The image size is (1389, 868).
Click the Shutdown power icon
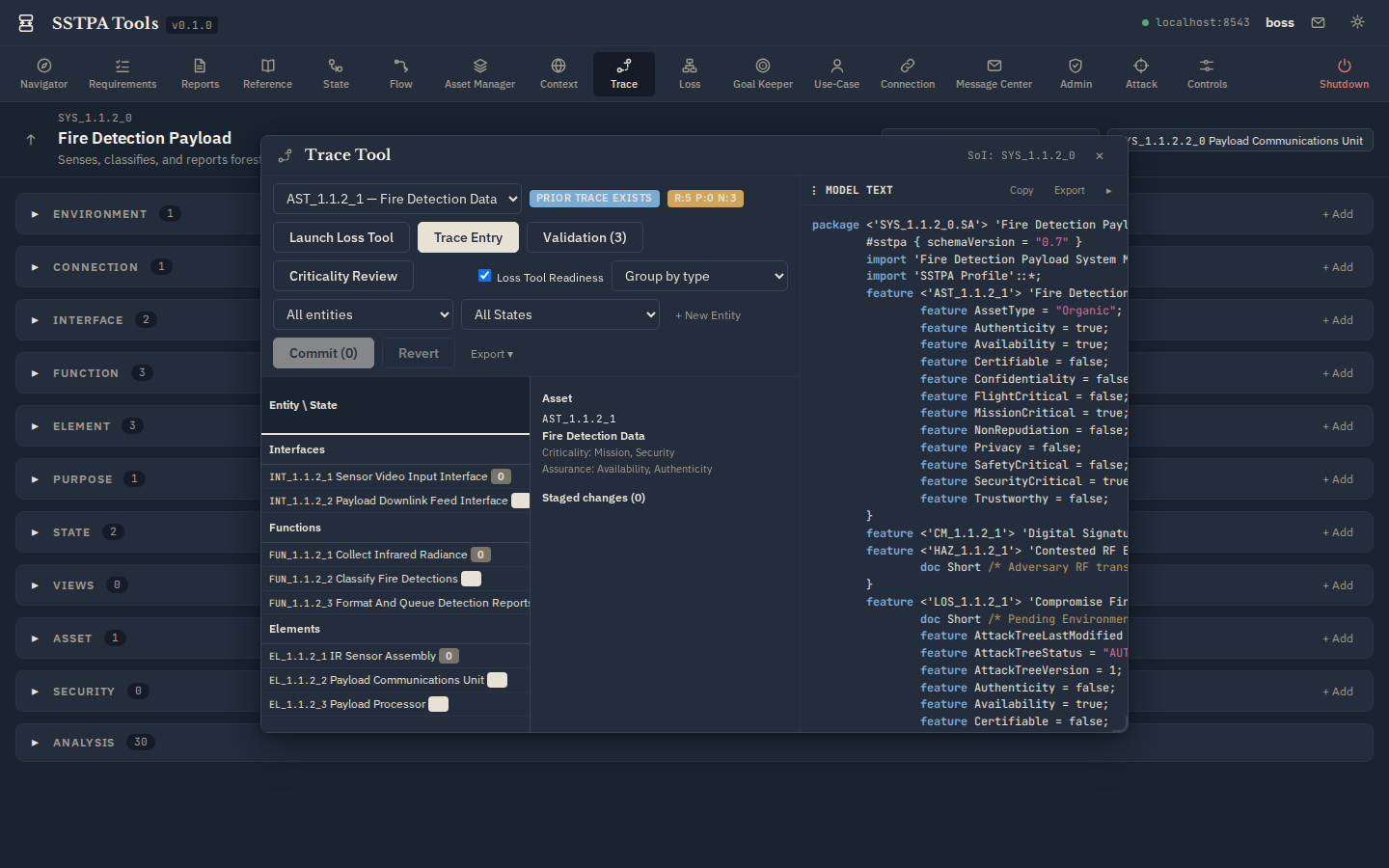(1344, 66)
